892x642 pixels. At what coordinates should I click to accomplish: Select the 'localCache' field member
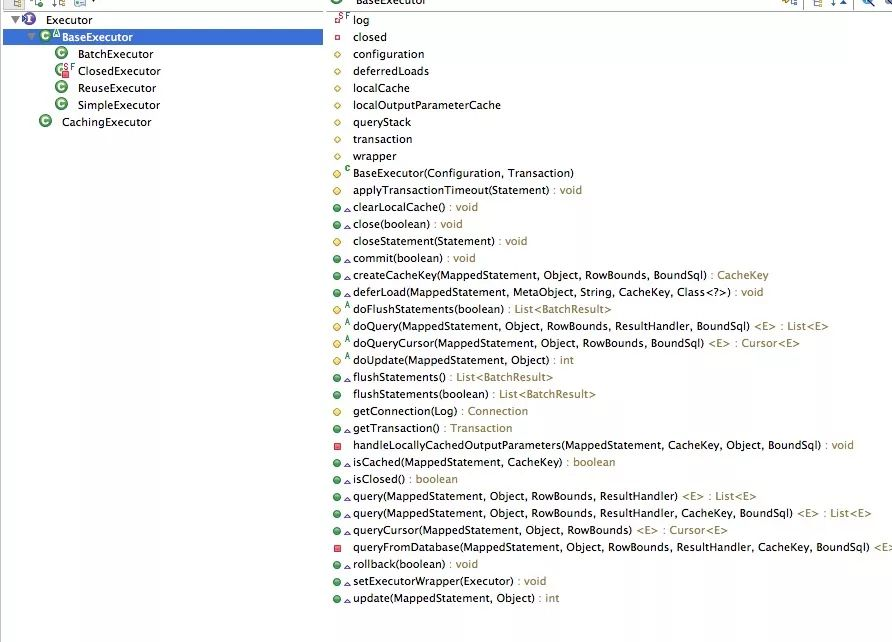(381, 88)
